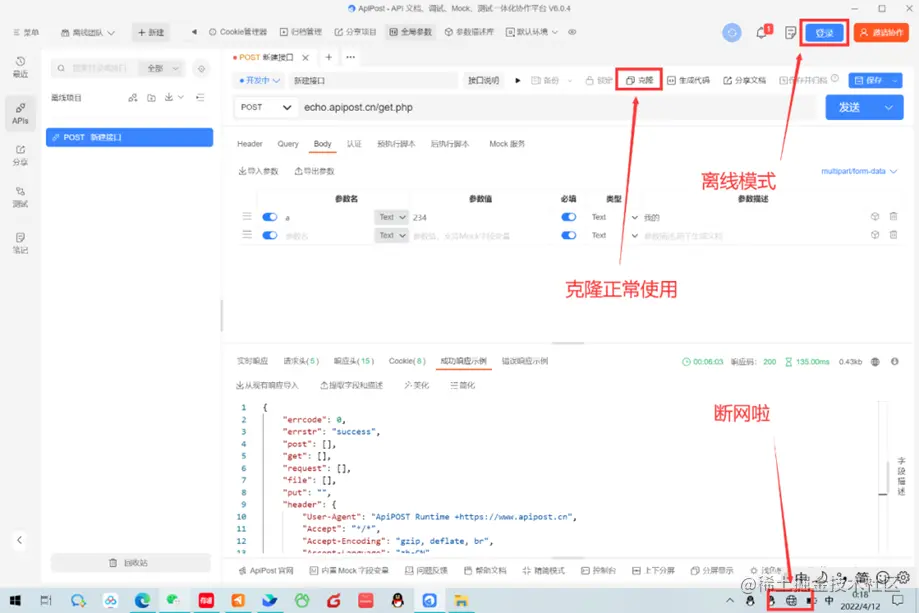Toggle the enable switch on empty parameter row

(270, 235)
